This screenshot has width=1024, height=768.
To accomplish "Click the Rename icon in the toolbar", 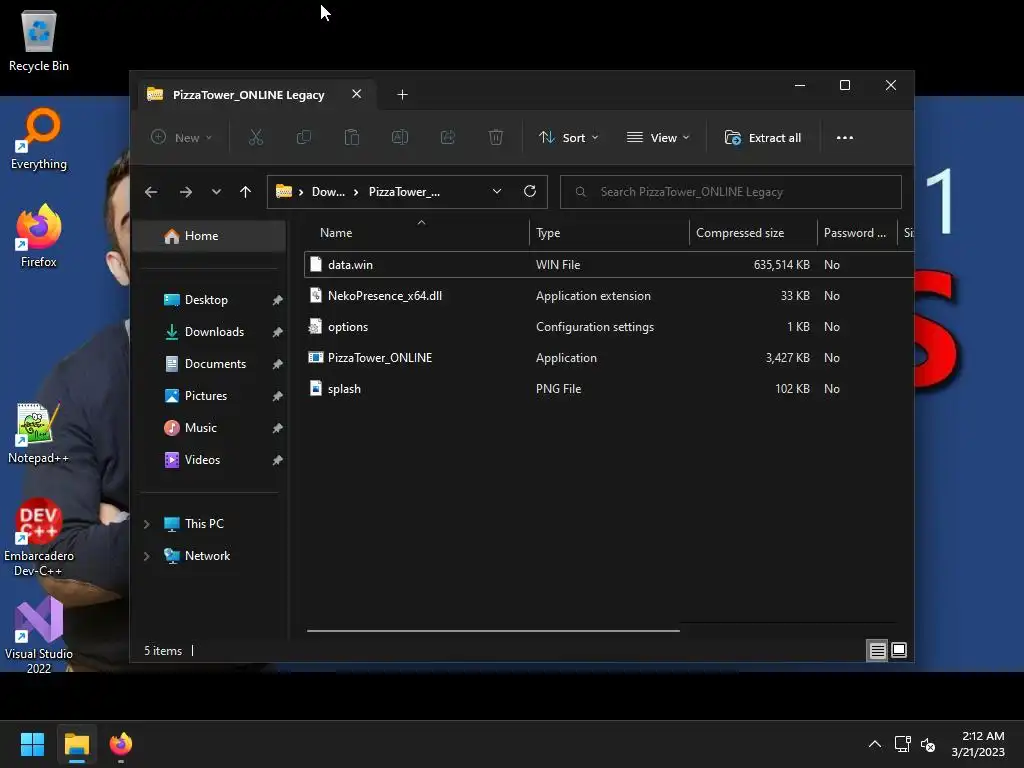I will tap(400, 138).
